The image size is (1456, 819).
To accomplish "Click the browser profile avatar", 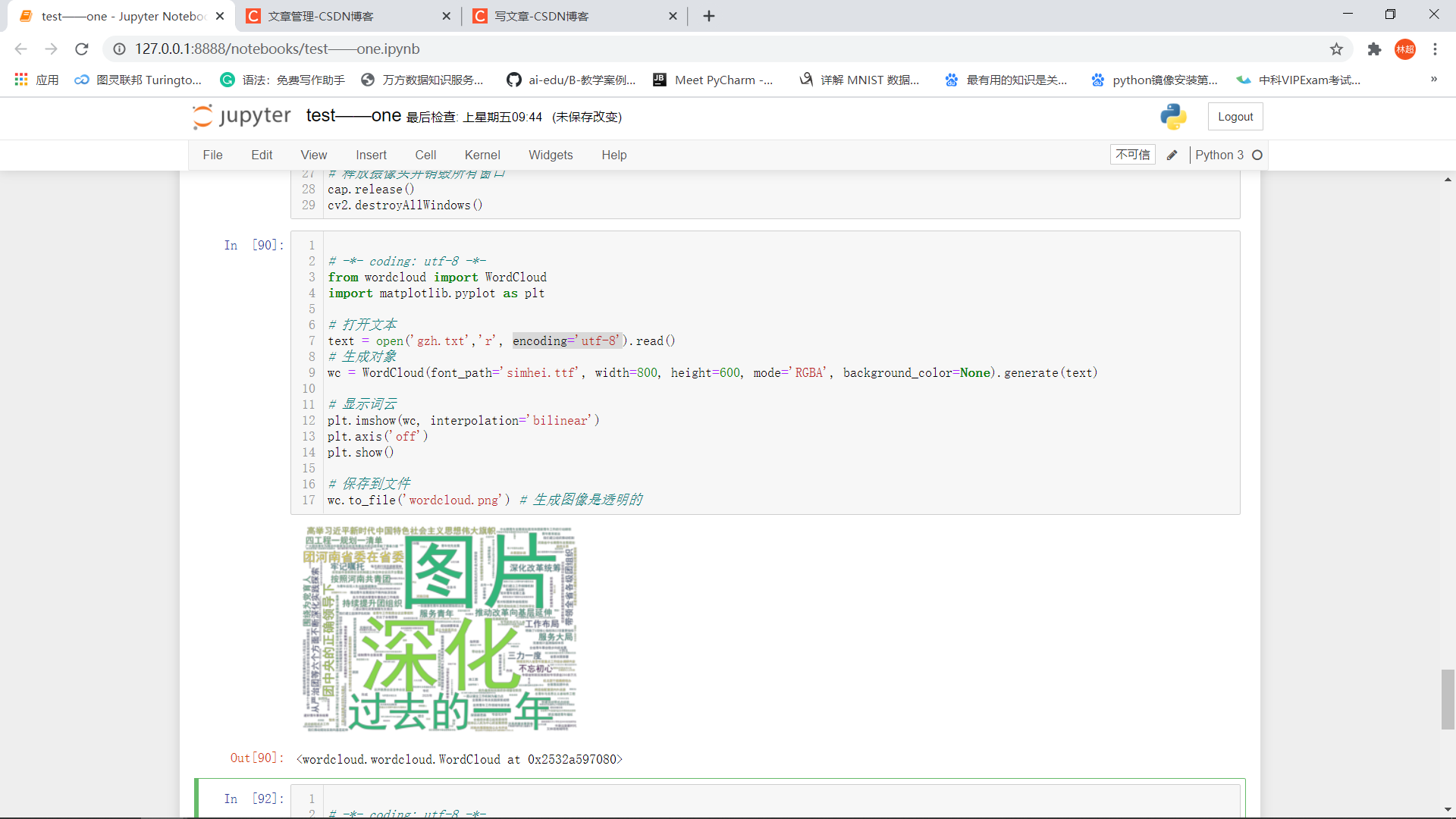I will coord(1405,49).
